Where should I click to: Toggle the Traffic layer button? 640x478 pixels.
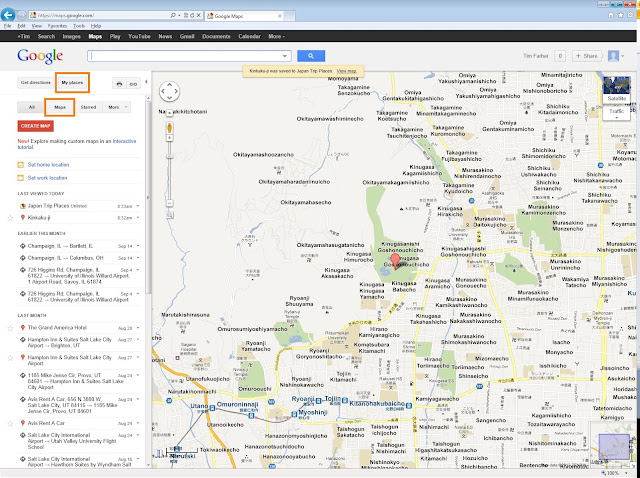pyautogui.click(x=616, y=113)
